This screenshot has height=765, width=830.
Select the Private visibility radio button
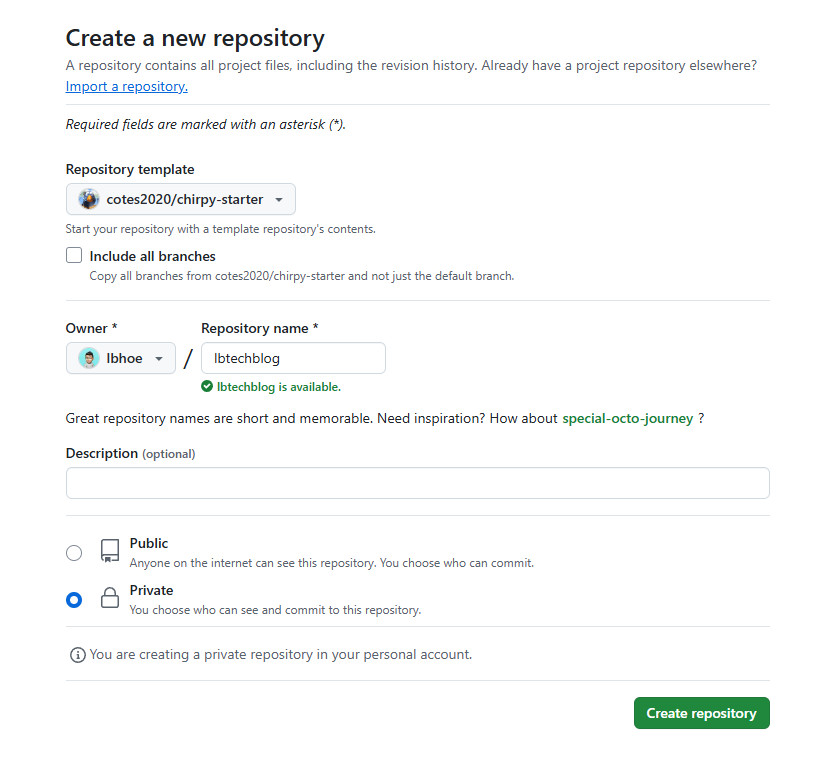point(74,600)
